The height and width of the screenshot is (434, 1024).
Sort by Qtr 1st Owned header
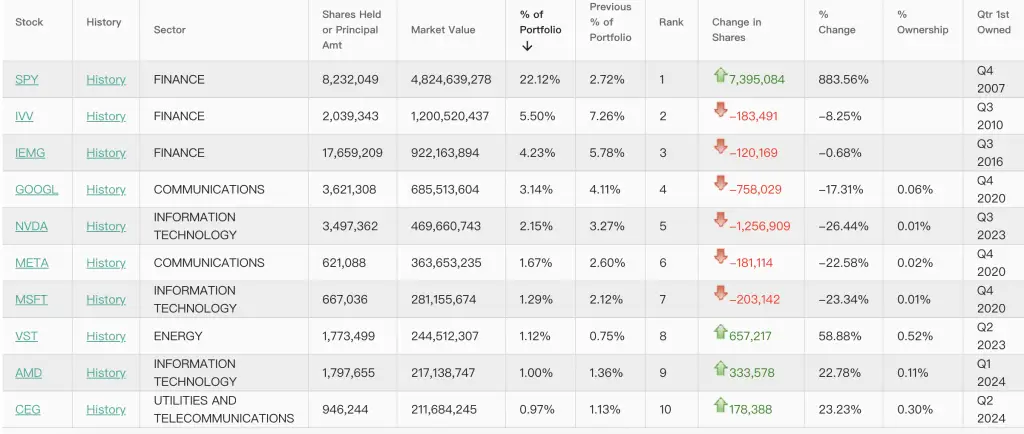pyautogui.click(x=993, y=22)
